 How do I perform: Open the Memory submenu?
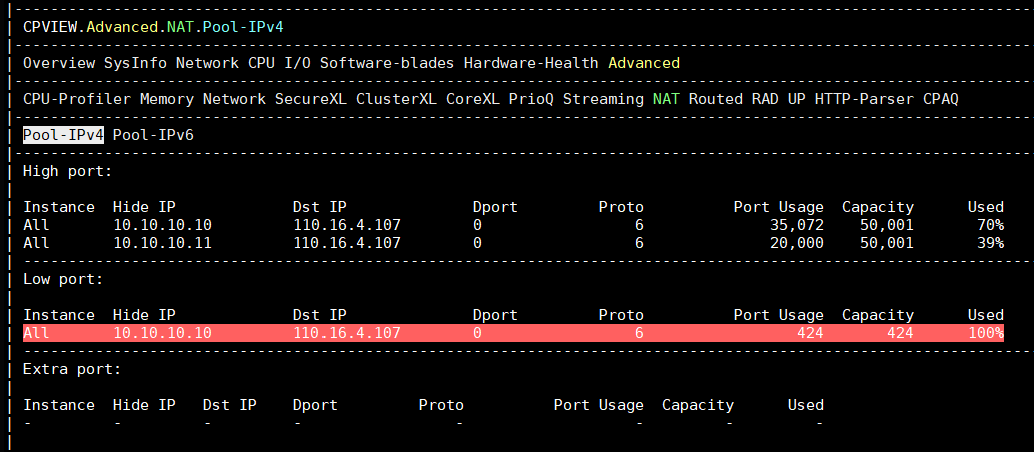point(167,100)
